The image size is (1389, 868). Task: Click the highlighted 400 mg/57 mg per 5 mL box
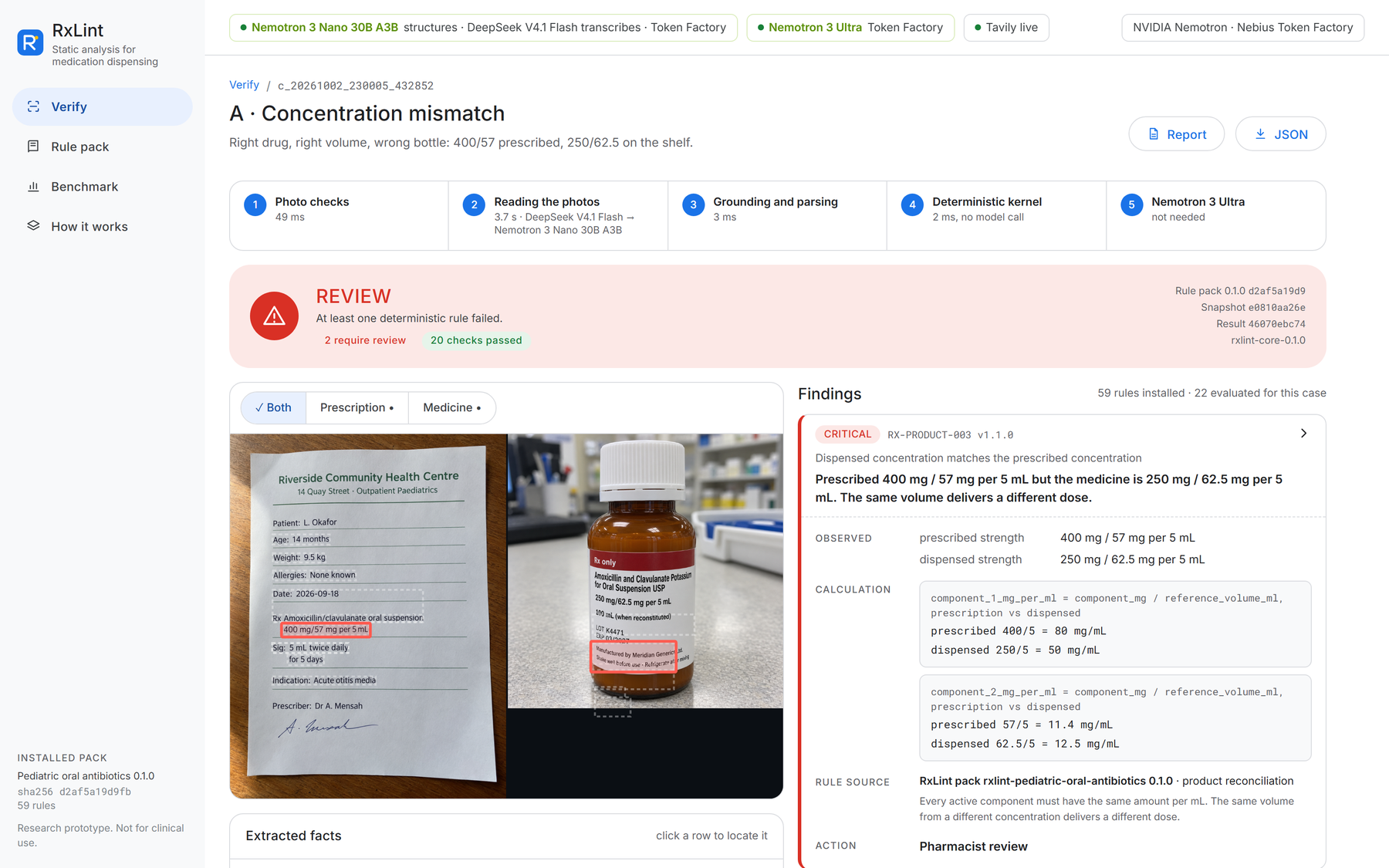(x=326, y=630)
